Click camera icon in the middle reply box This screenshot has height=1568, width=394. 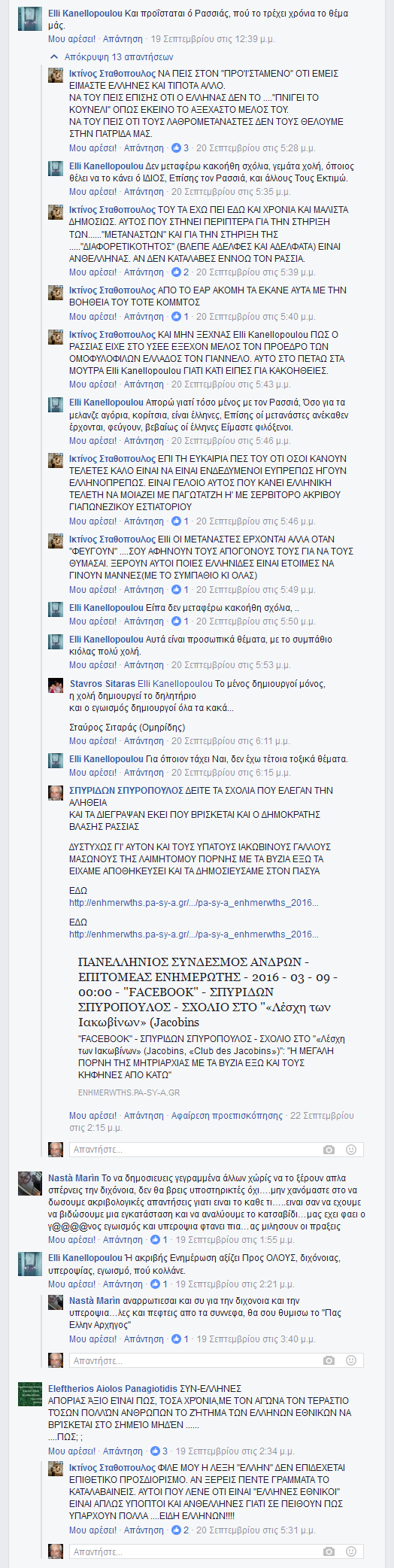pyautogui.click(x=329, y=1360)
